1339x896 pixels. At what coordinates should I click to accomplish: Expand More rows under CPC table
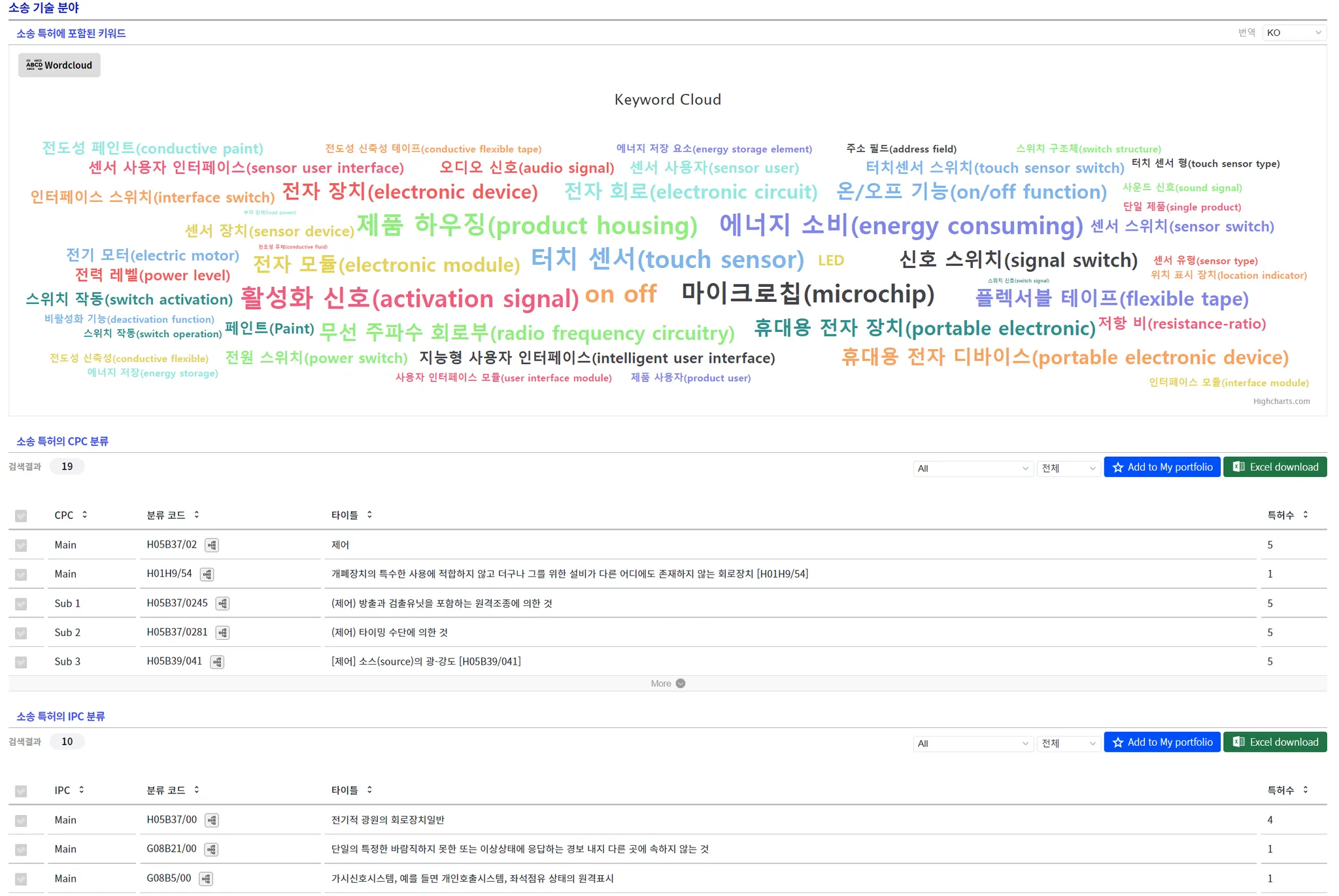[668, 684]
